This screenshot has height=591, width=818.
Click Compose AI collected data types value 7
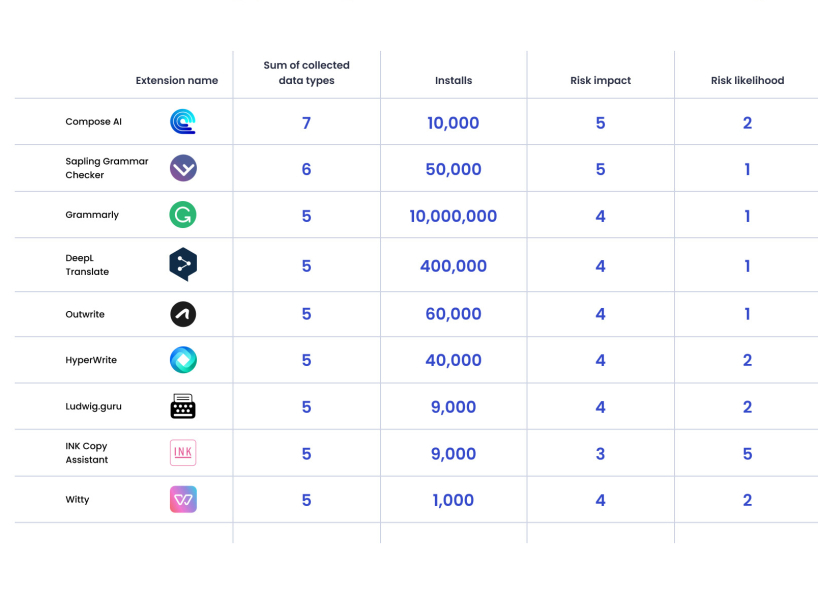[306, 123]
